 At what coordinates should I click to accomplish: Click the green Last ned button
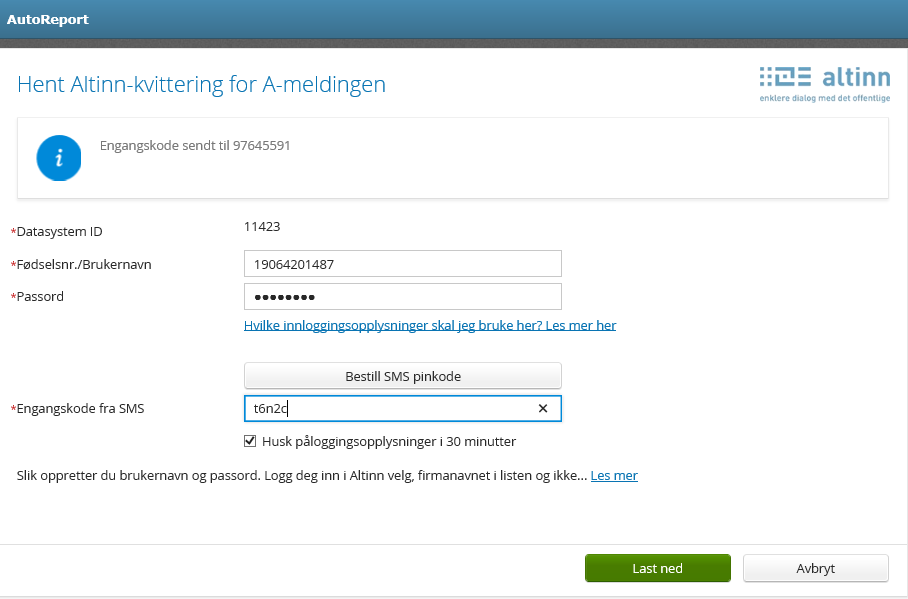[x=657, y=568]
